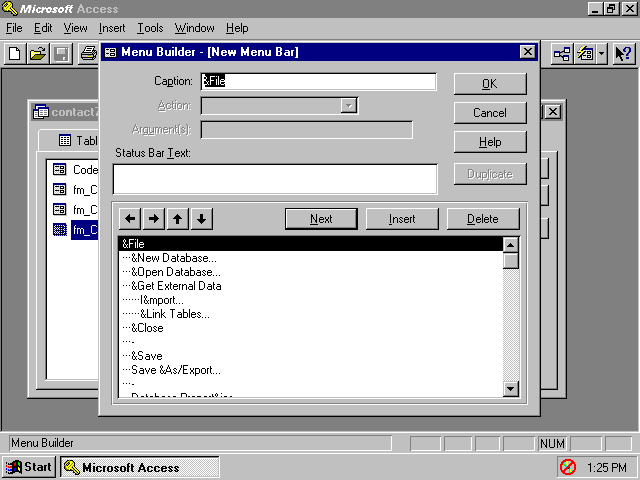
Task: Open the Action combo box dropdown
Action: (x=349, y=105)
